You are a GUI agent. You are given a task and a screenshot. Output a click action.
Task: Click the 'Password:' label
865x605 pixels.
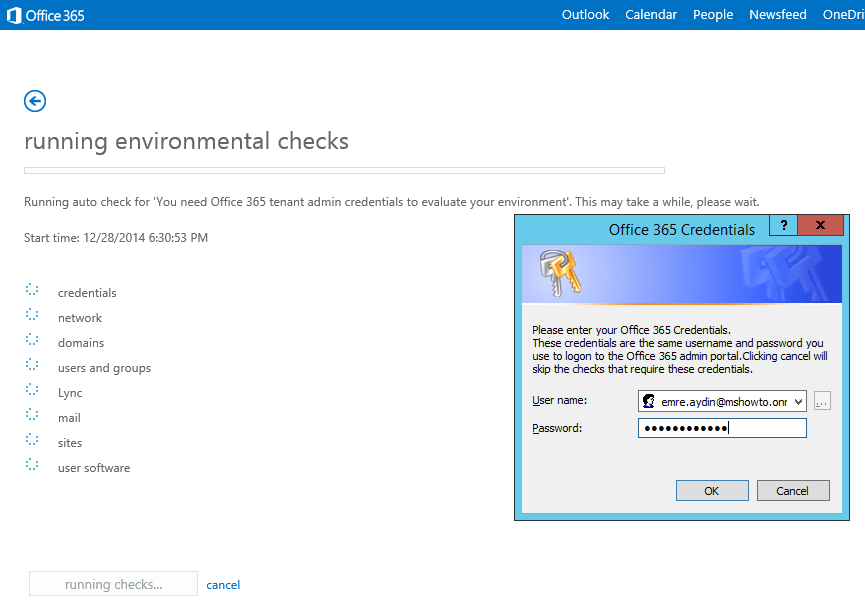[557, 428]
